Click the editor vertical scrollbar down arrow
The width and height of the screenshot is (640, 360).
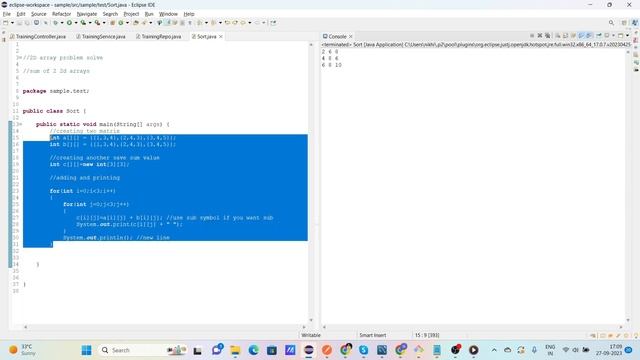coord(311,320)
